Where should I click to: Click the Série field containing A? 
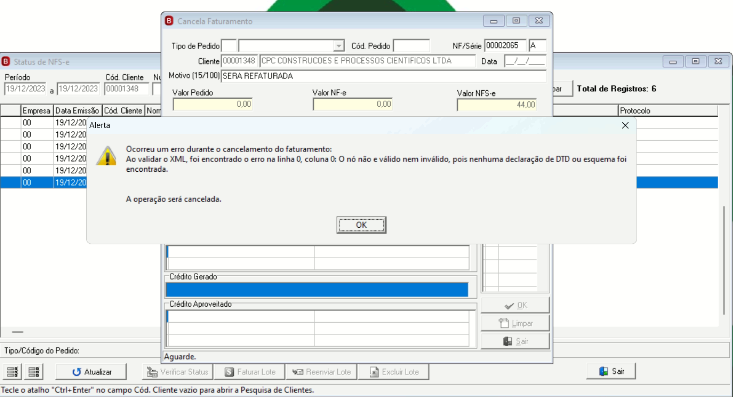coord(538,46)
